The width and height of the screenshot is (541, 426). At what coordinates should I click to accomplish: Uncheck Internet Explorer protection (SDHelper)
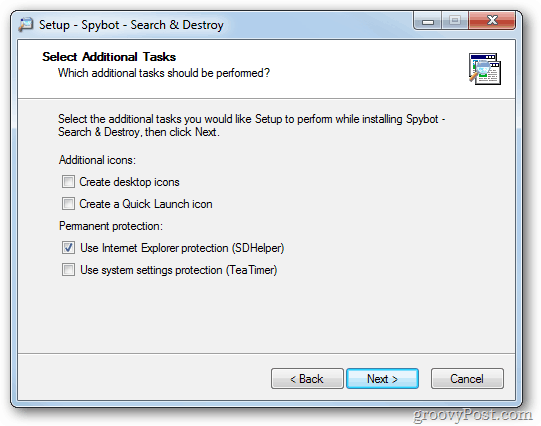68,248
